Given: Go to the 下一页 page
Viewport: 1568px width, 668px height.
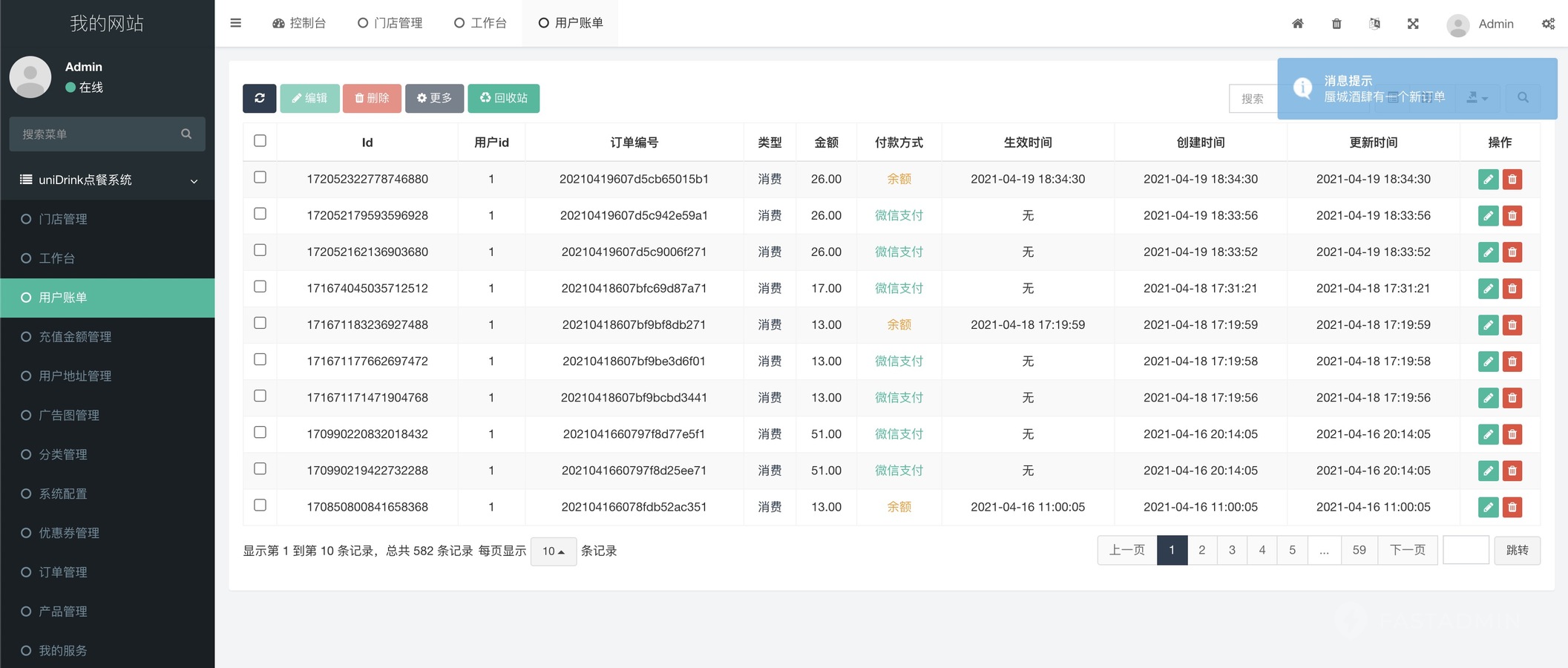Looking at the screenshot, I should point(1407,550).
